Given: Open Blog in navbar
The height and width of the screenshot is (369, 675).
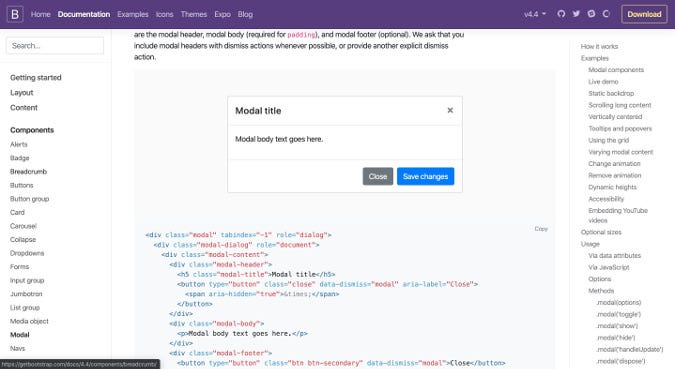Looking at the screenshot, I should coord(245,14).
